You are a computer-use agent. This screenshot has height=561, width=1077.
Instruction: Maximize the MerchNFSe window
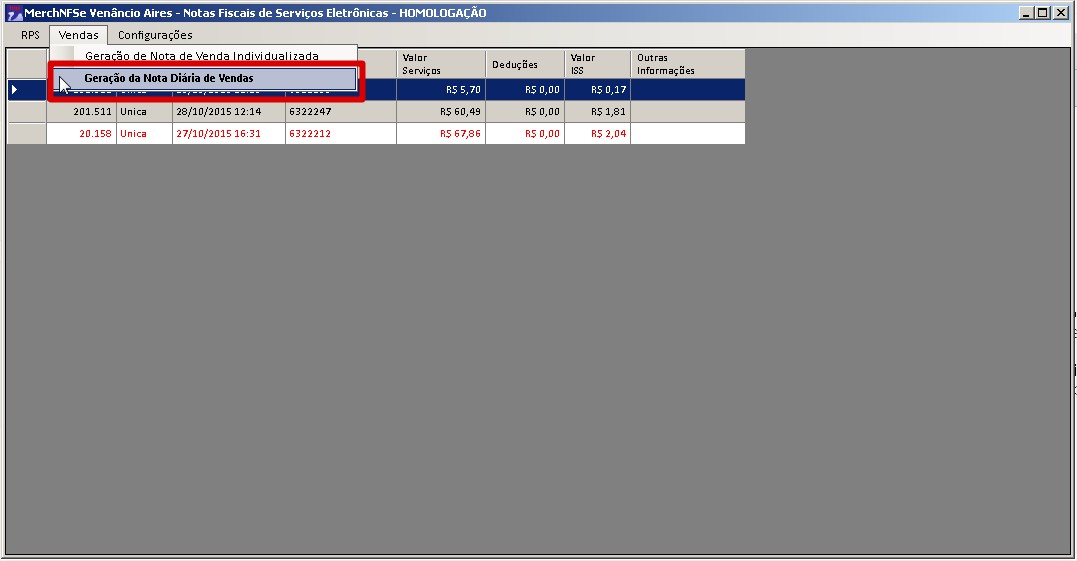(1043, 13)
